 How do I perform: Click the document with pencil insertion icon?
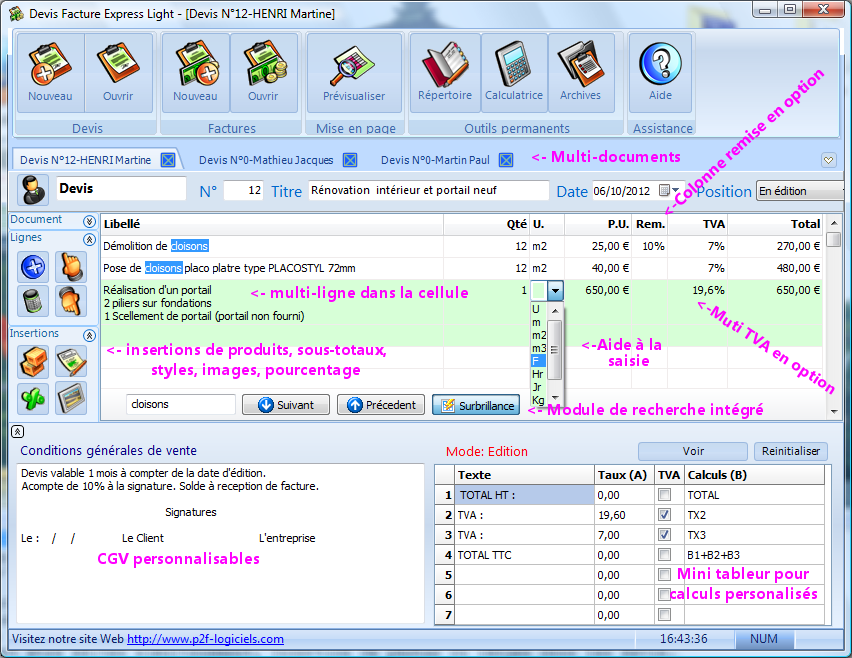[x=71, y=361]
